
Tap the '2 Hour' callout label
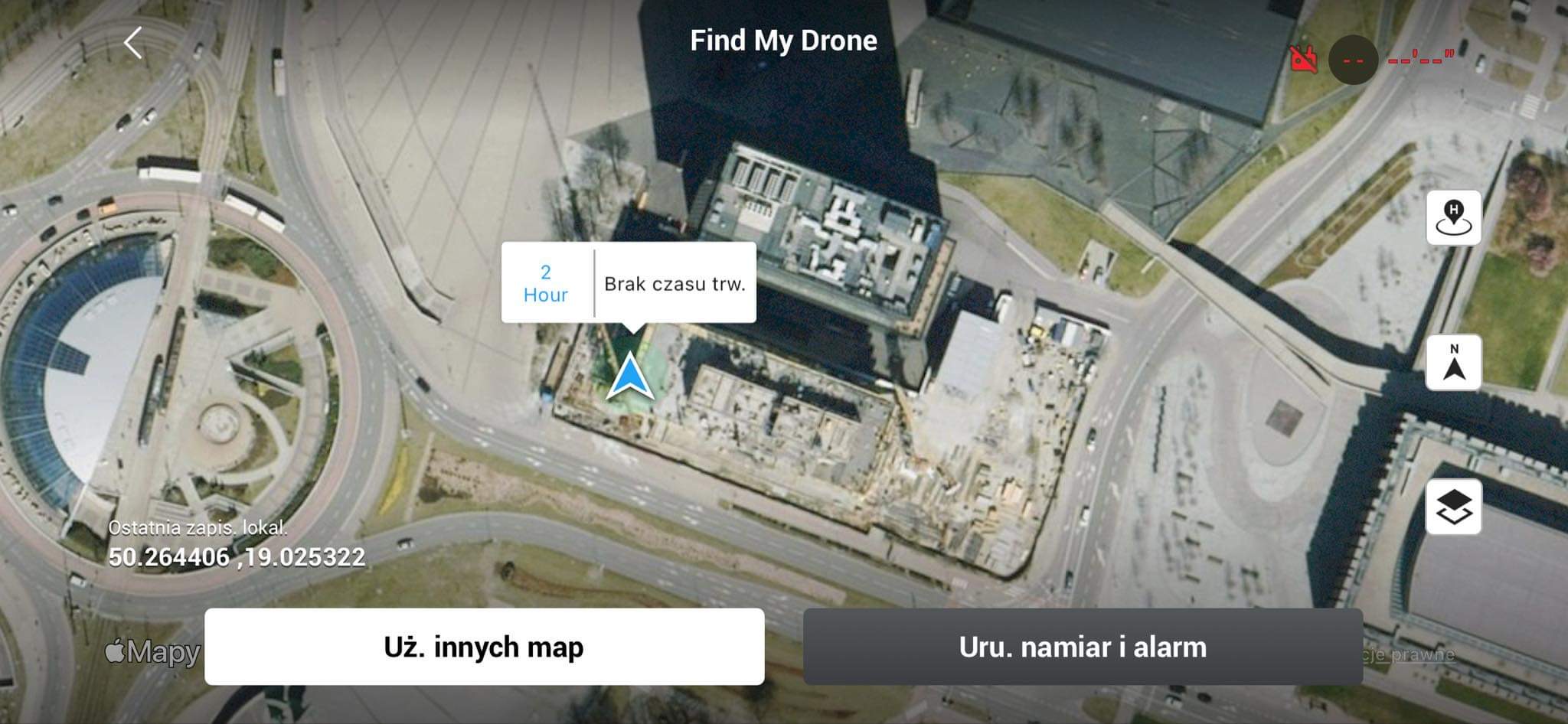tap(546, 283)
